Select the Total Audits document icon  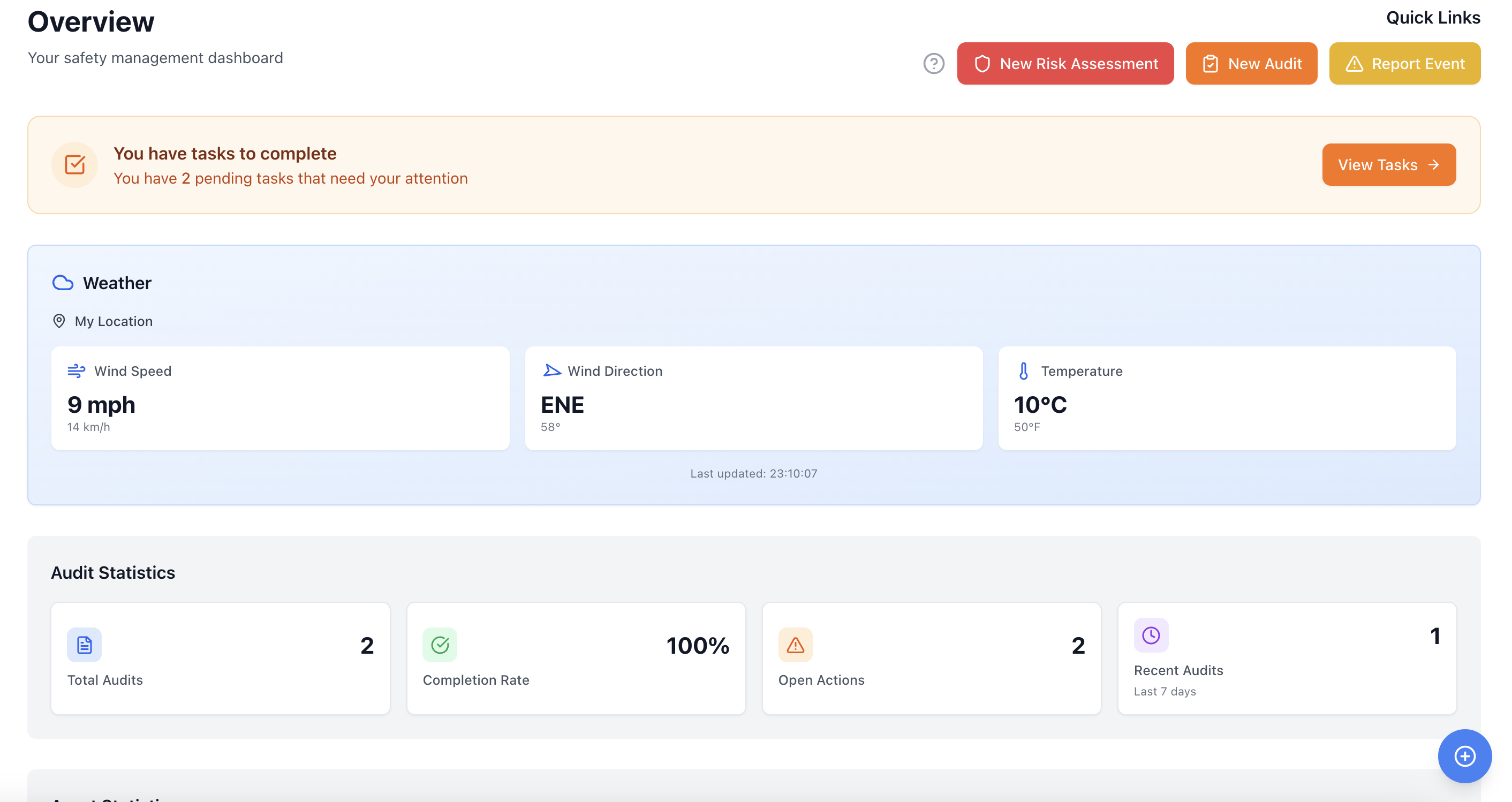coord(84,644)
